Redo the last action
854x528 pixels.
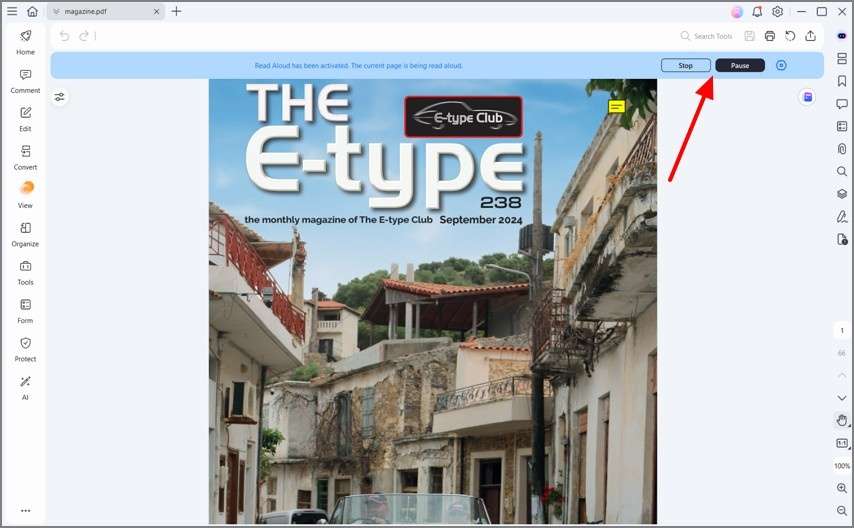(83, 36)
